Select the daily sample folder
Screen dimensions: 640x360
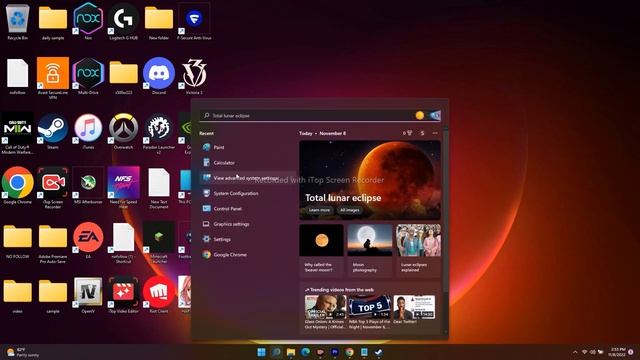[53, 22]
